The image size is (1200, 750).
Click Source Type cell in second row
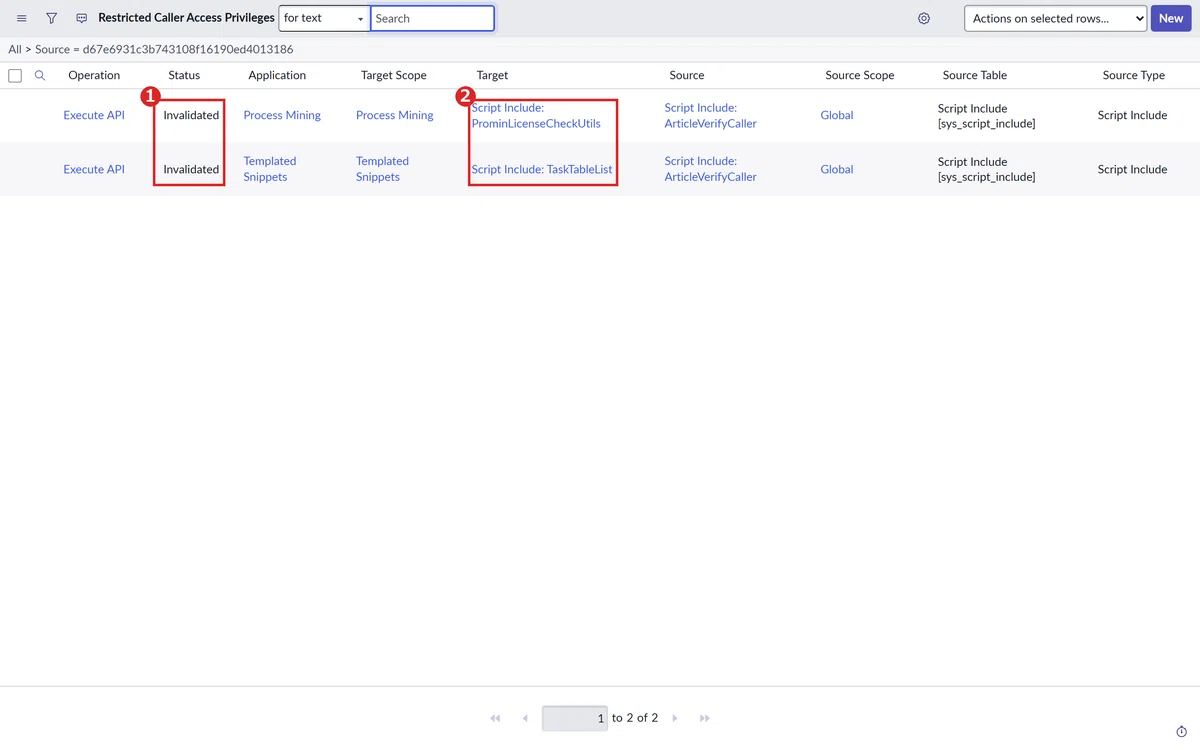point(1133,169)
